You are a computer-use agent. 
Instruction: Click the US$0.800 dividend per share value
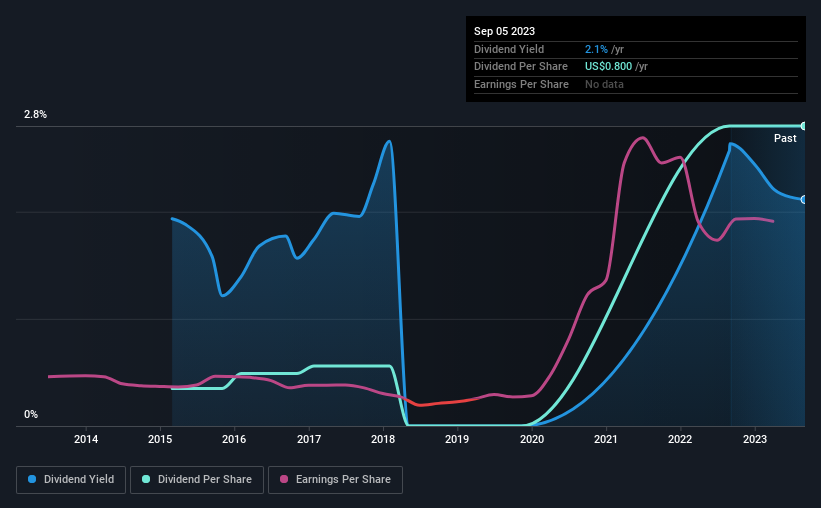click(x=608, y=67)
